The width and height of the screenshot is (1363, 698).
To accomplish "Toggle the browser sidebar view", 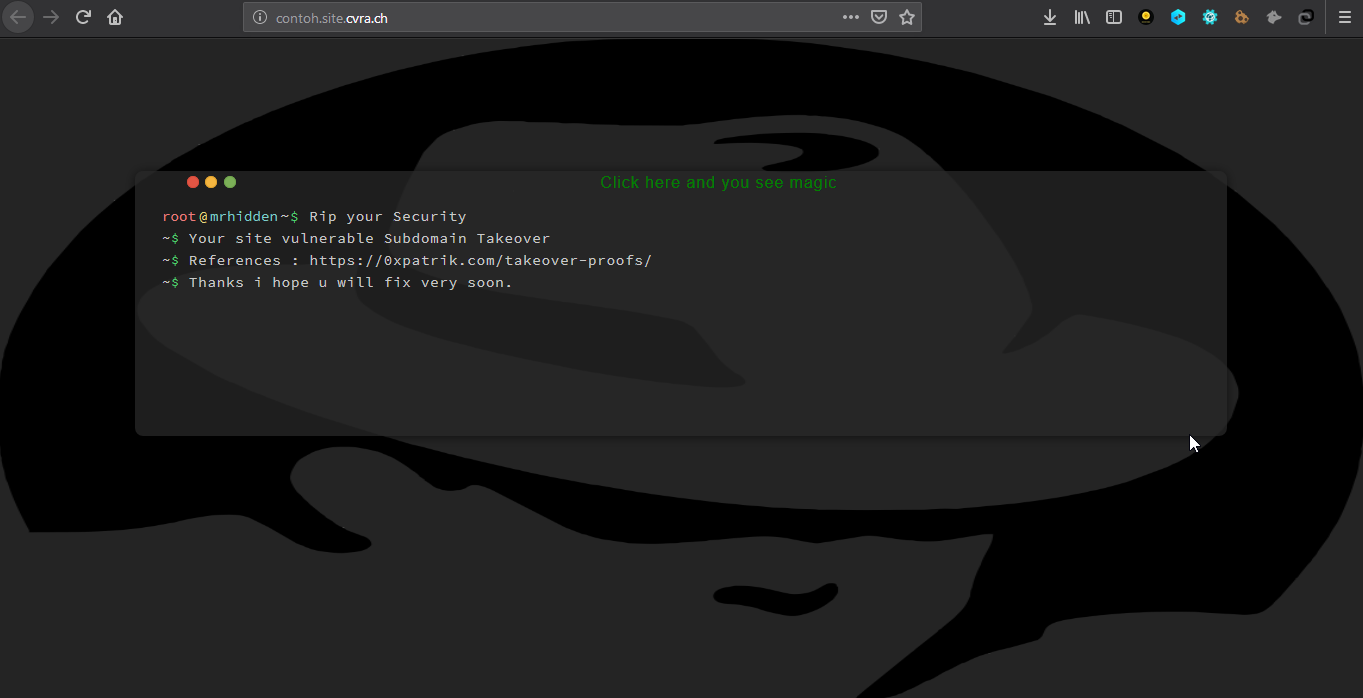I will click(x=1113, y=17).
